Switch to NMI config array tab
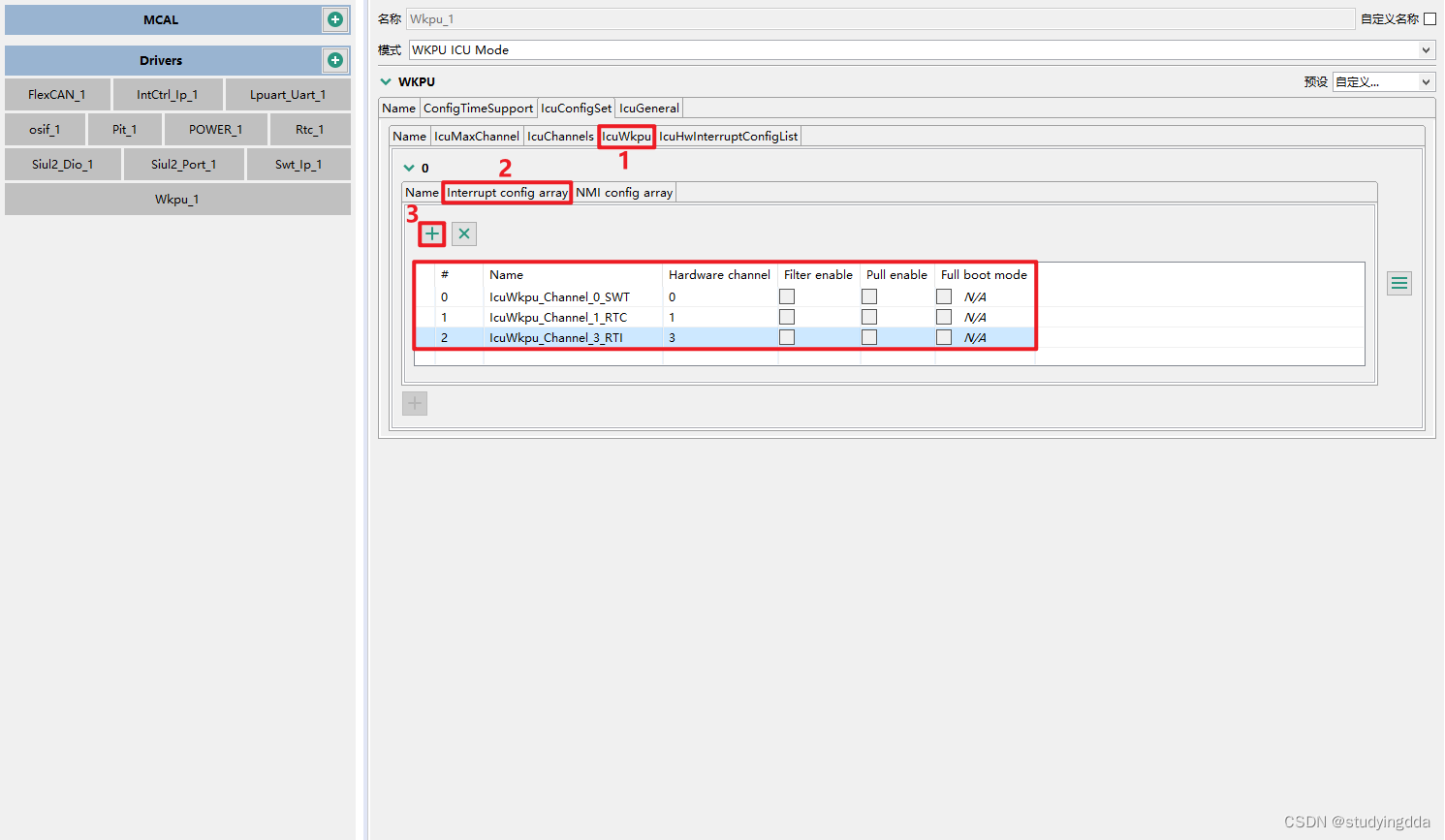This screenshot has width=1445, height=840. pyautogui.click(x=624, y=192)
